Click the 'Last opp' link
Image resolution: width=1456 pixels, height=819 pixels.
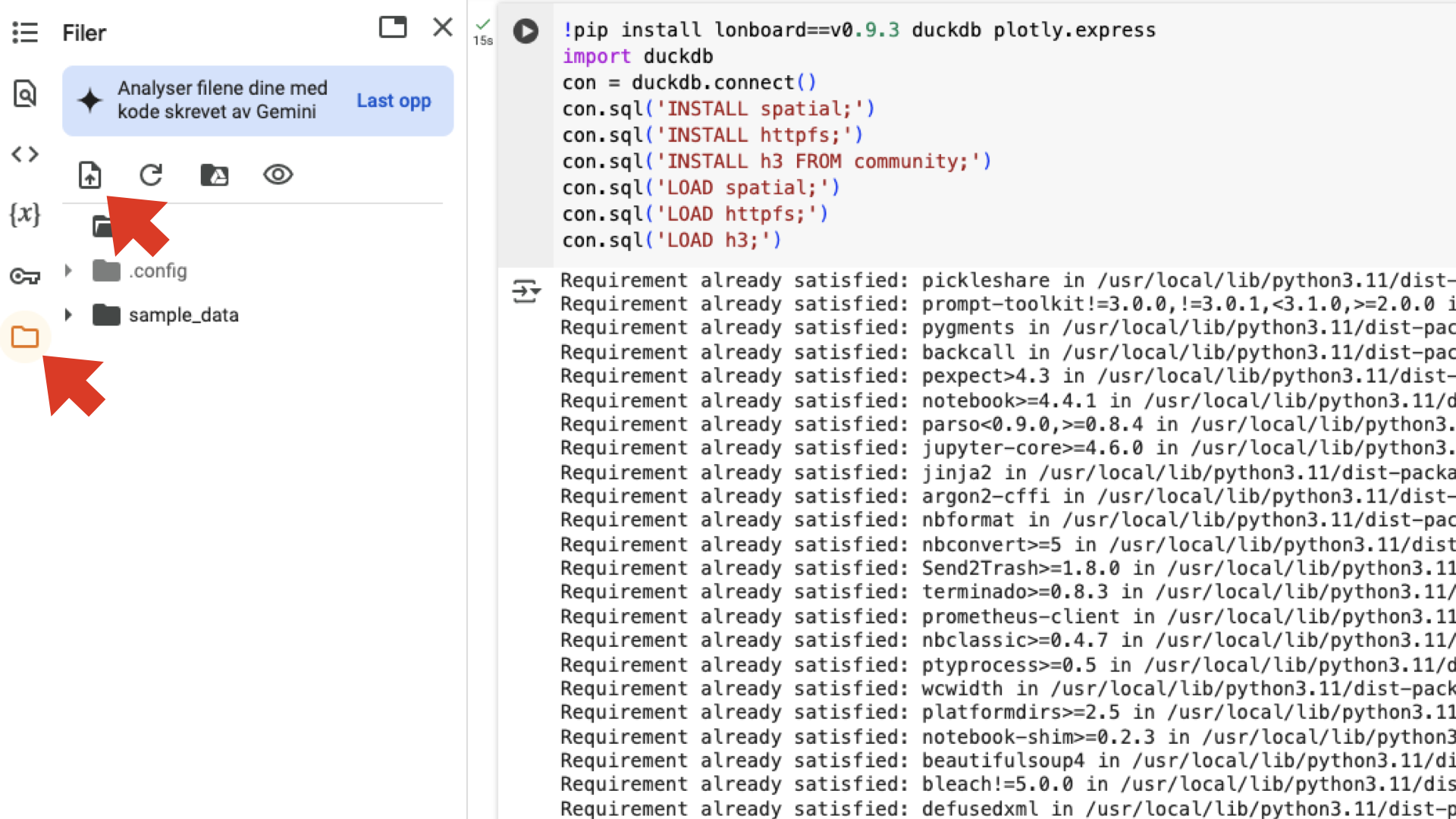pos(394,101)
